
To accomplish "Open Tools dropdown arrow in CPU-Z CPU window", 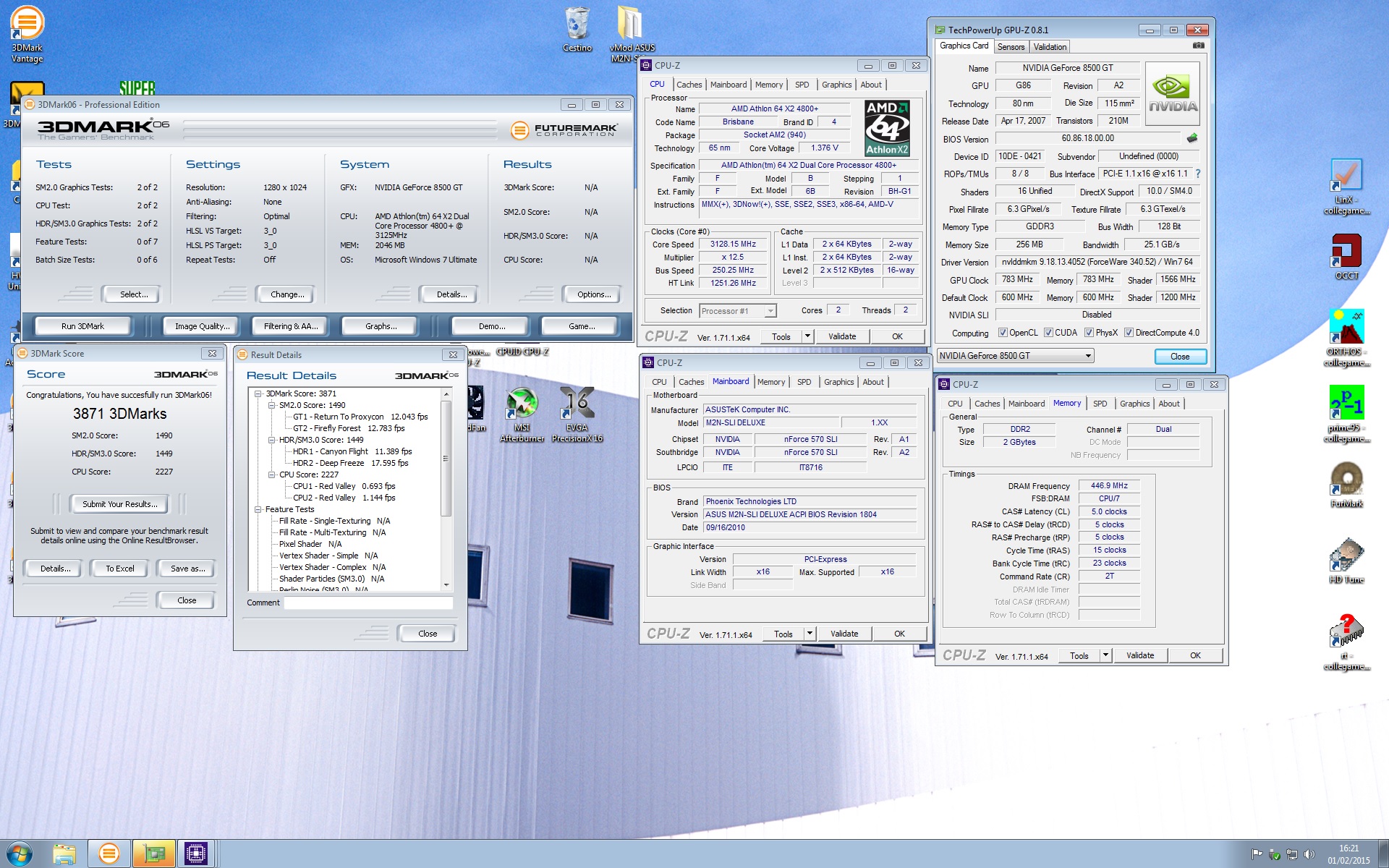I will tap(808, 336).
